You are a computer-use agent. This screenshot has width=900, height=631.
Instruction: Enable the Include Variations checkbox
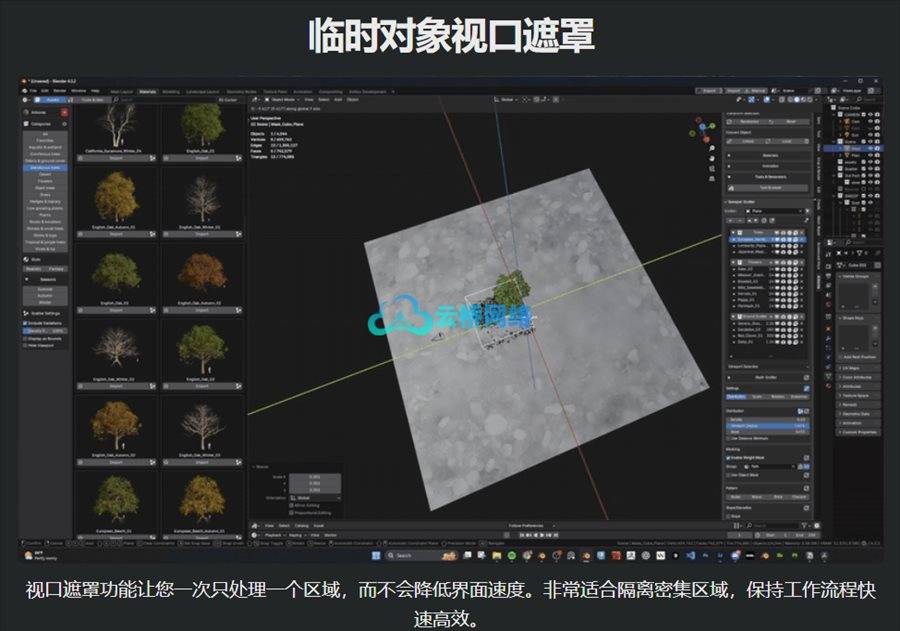(x=27, y=325)
